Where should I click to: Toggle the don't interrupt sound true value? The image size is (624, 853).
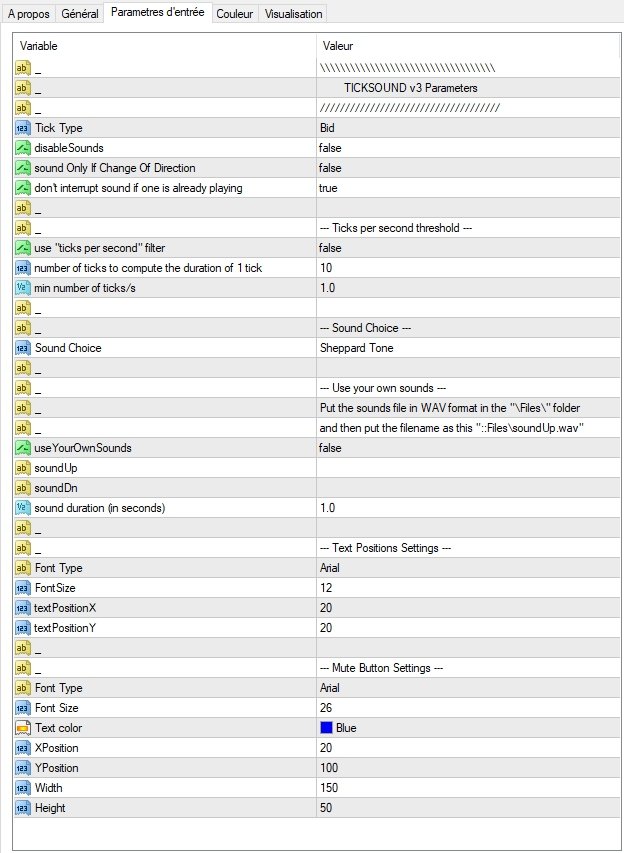(468, 188)
